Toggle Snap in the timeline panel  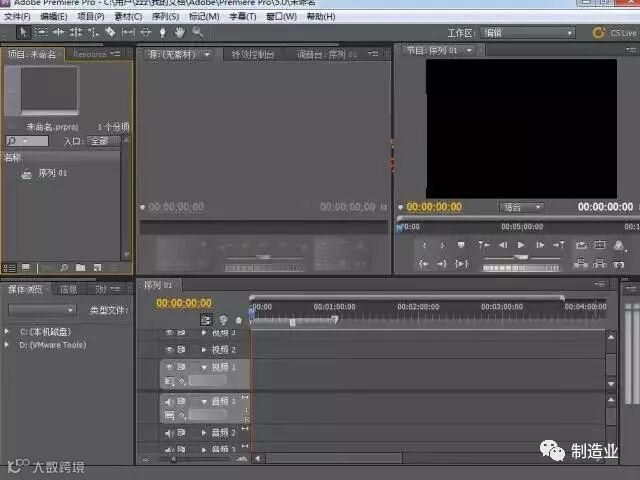(x=206, y=320)
